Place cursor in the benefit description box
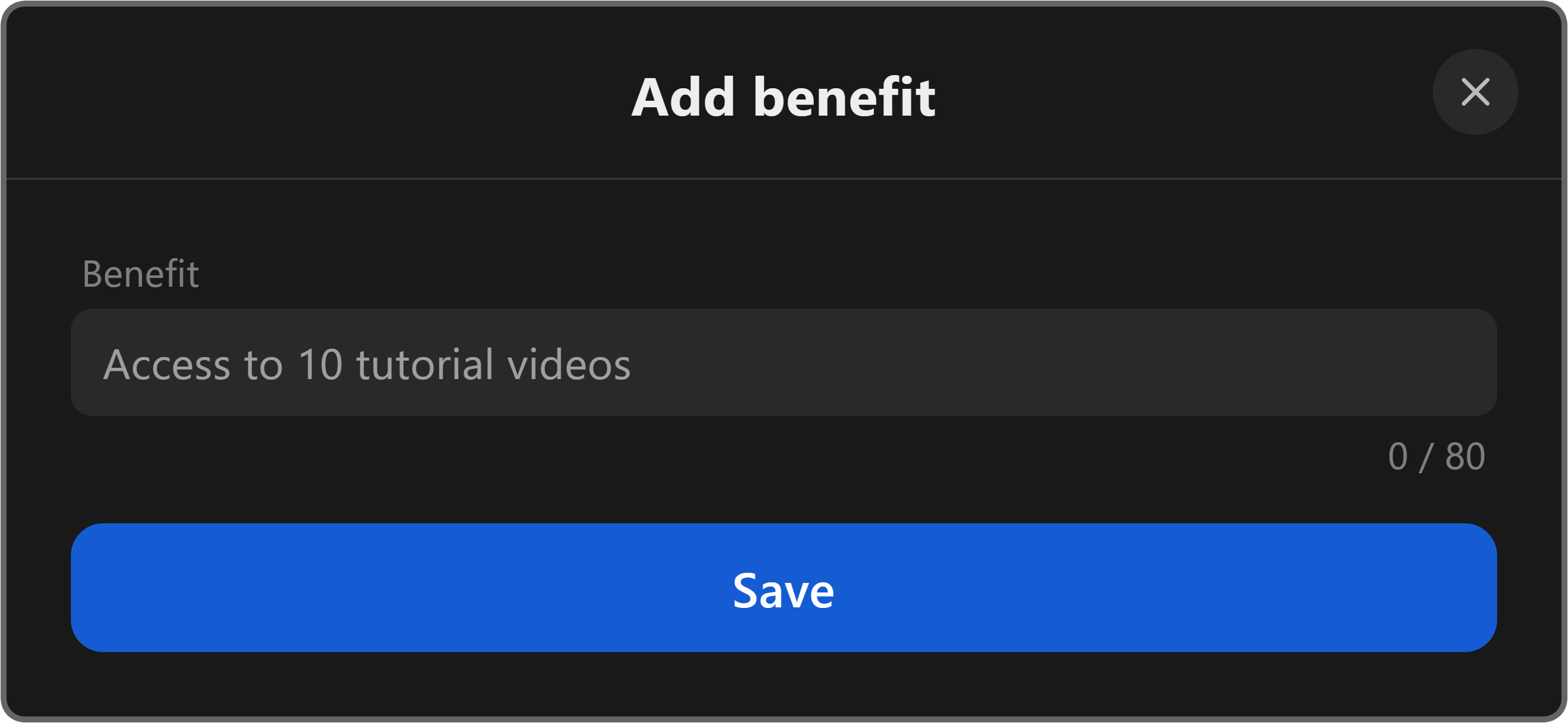 coord(783,362)
